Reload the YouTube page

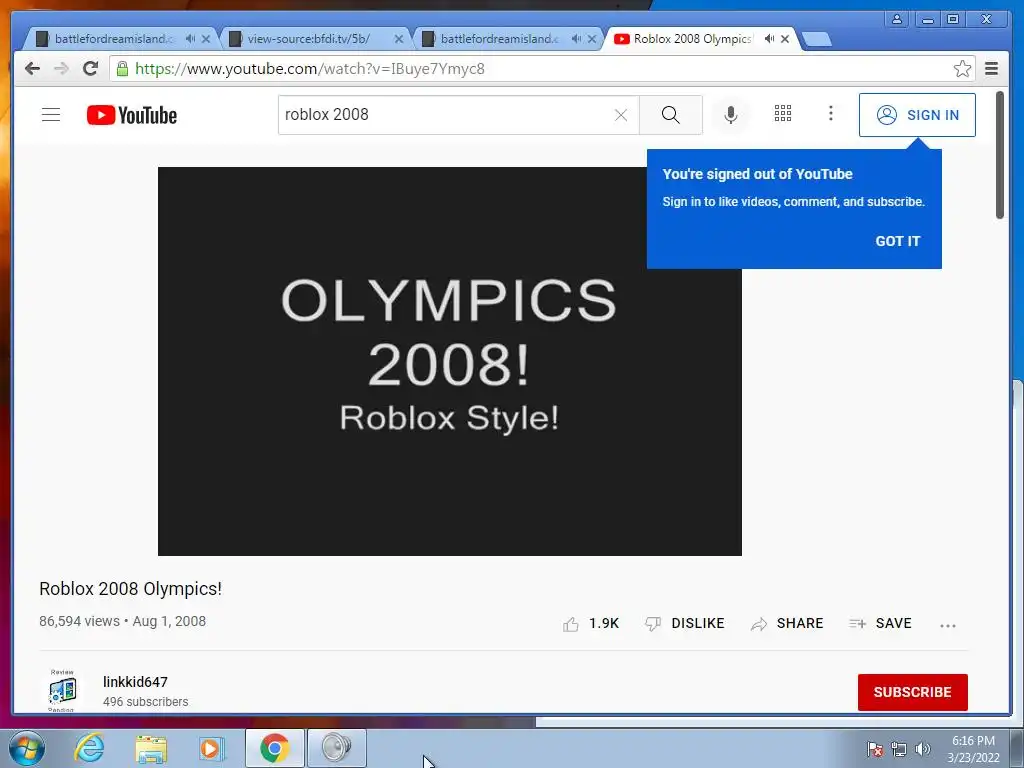point(90,69)
